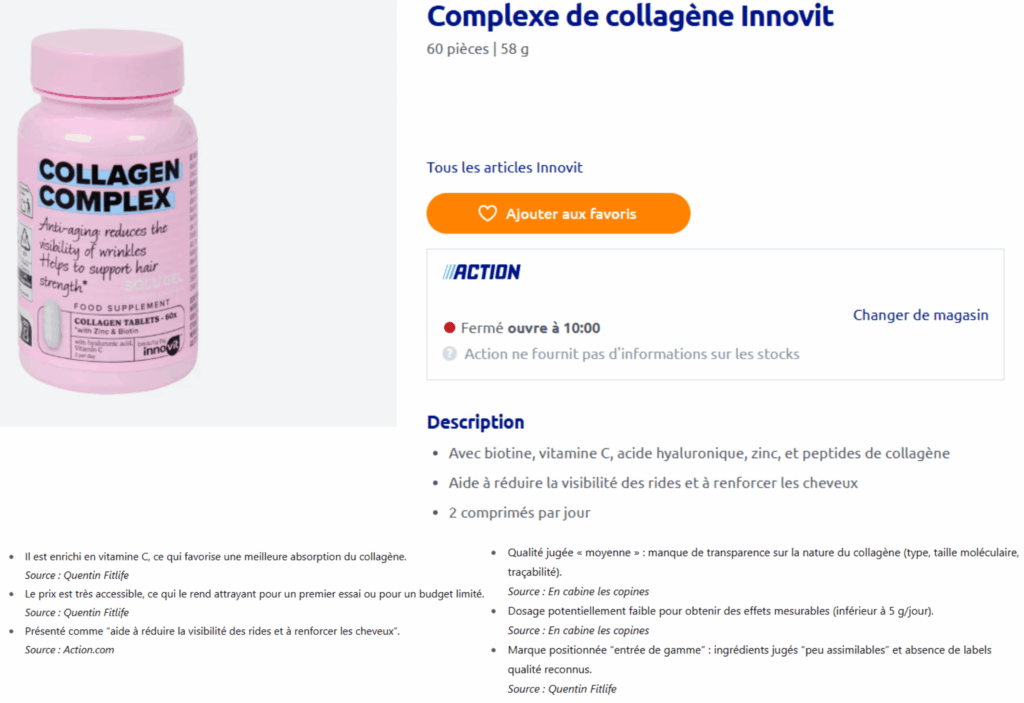1024x703 pixels.
Task: Click Changer de magasin
Action: [920, 315]
